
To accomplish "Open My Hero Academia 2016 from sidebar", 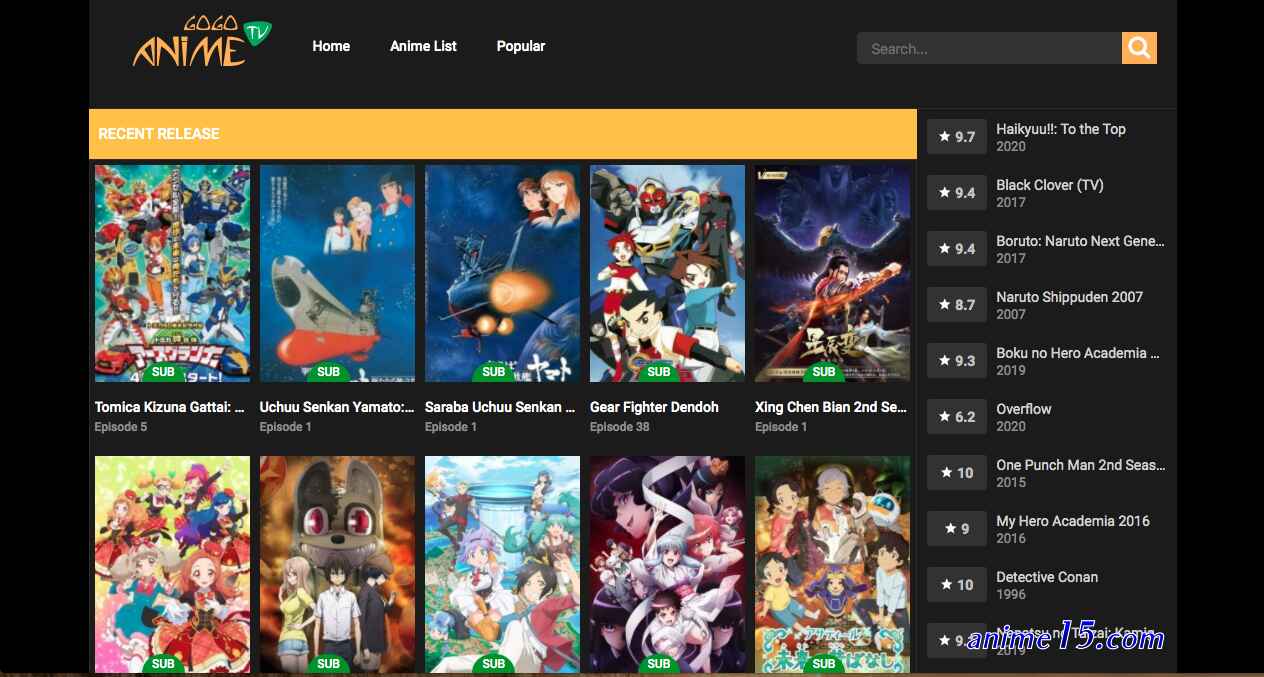I will 1073,521.
